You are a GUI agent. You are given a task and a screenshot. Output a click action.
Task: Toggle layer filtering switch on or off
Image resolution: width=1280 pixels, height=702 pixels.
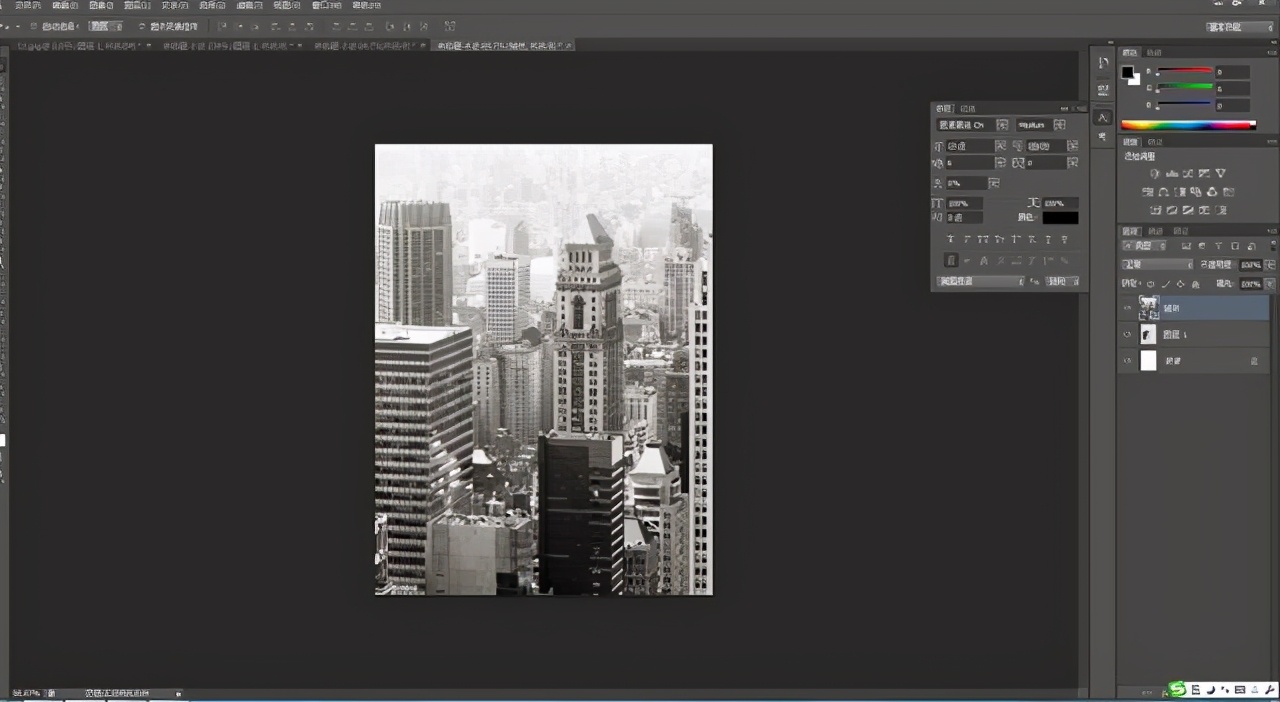point(1272,246)
